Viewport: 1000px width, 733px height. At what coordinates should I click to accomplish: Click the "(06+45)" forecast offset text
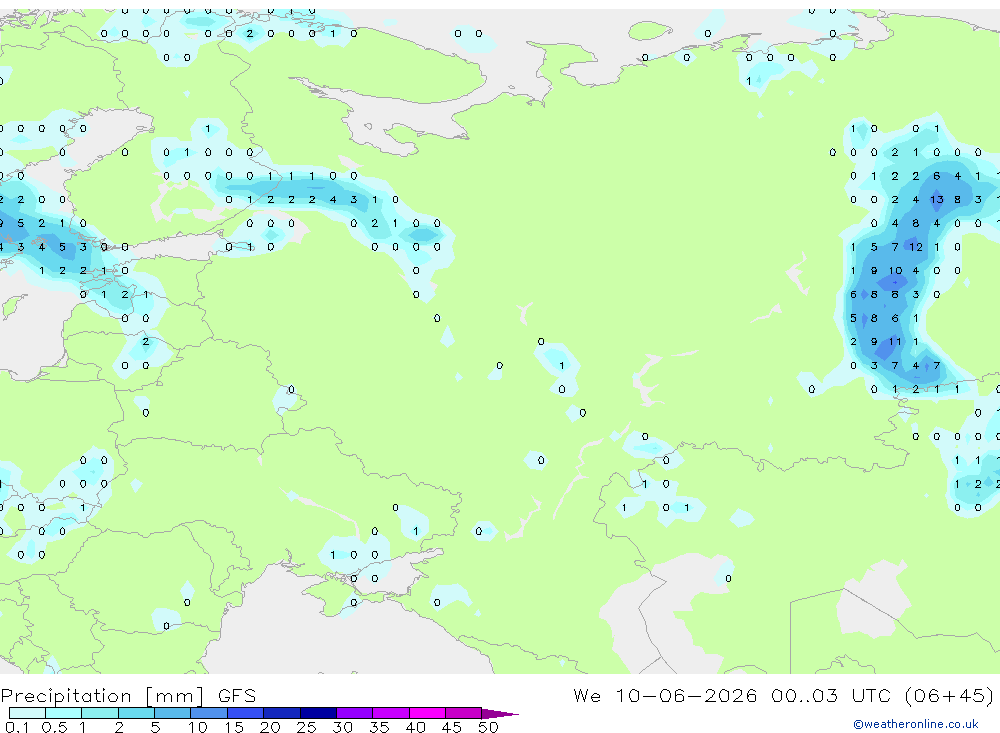[x=949, y=695]
